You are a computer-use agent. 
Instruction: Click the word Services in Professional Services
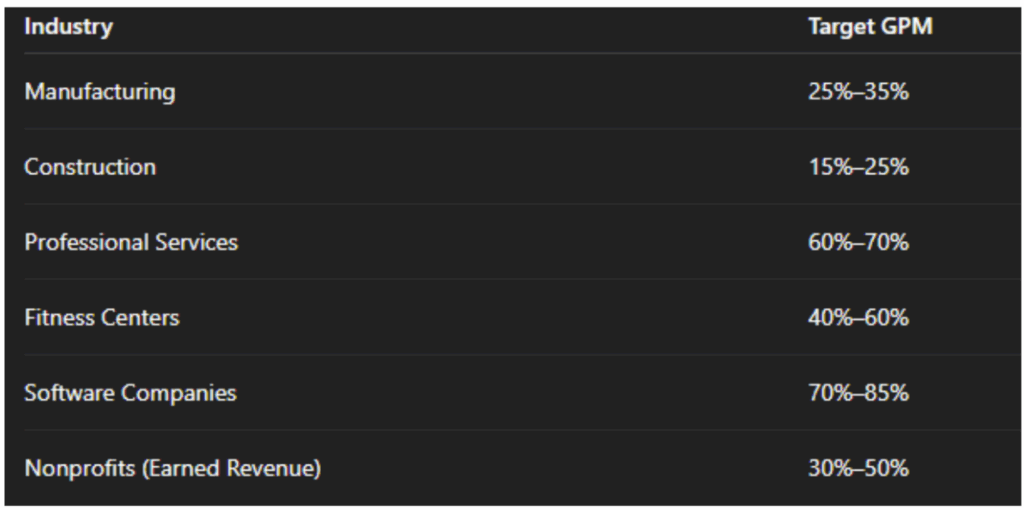tap(197, 243)
